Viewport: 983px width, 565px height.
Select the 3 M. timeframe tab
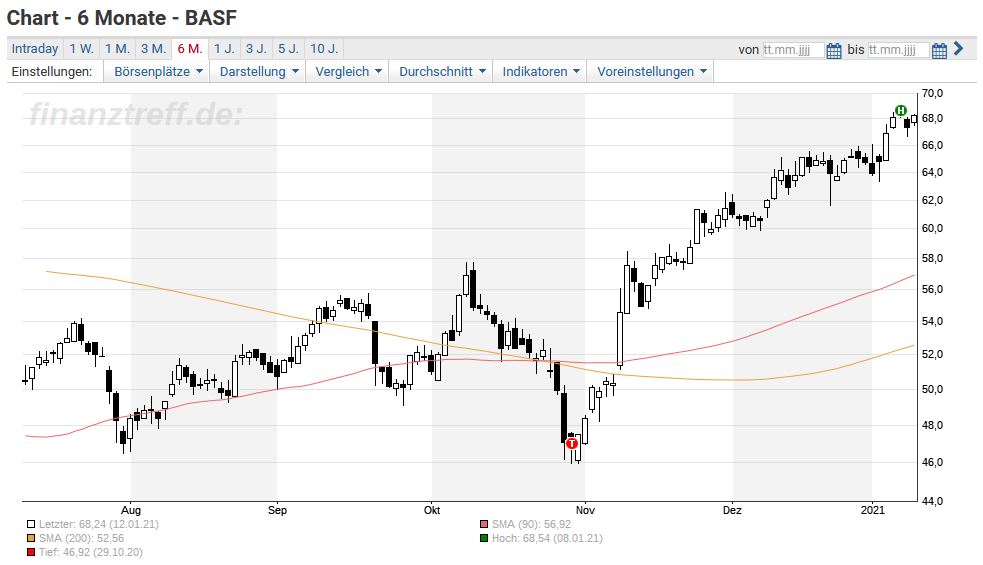point(153,49)
